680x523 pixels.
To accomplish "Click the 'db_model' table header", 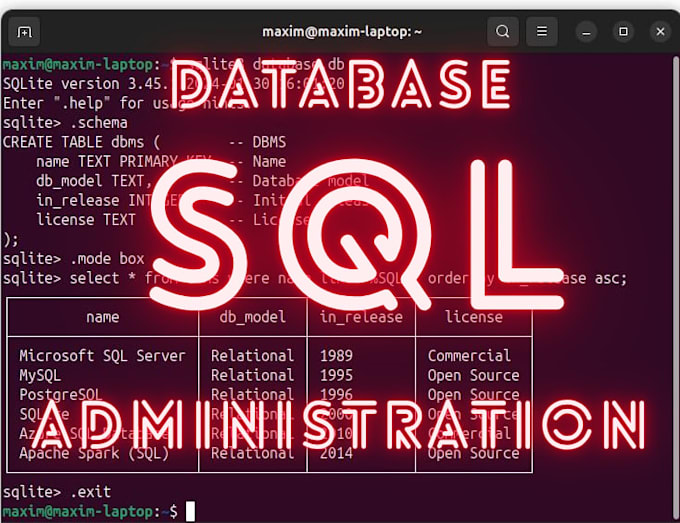I will coord(252,317).
